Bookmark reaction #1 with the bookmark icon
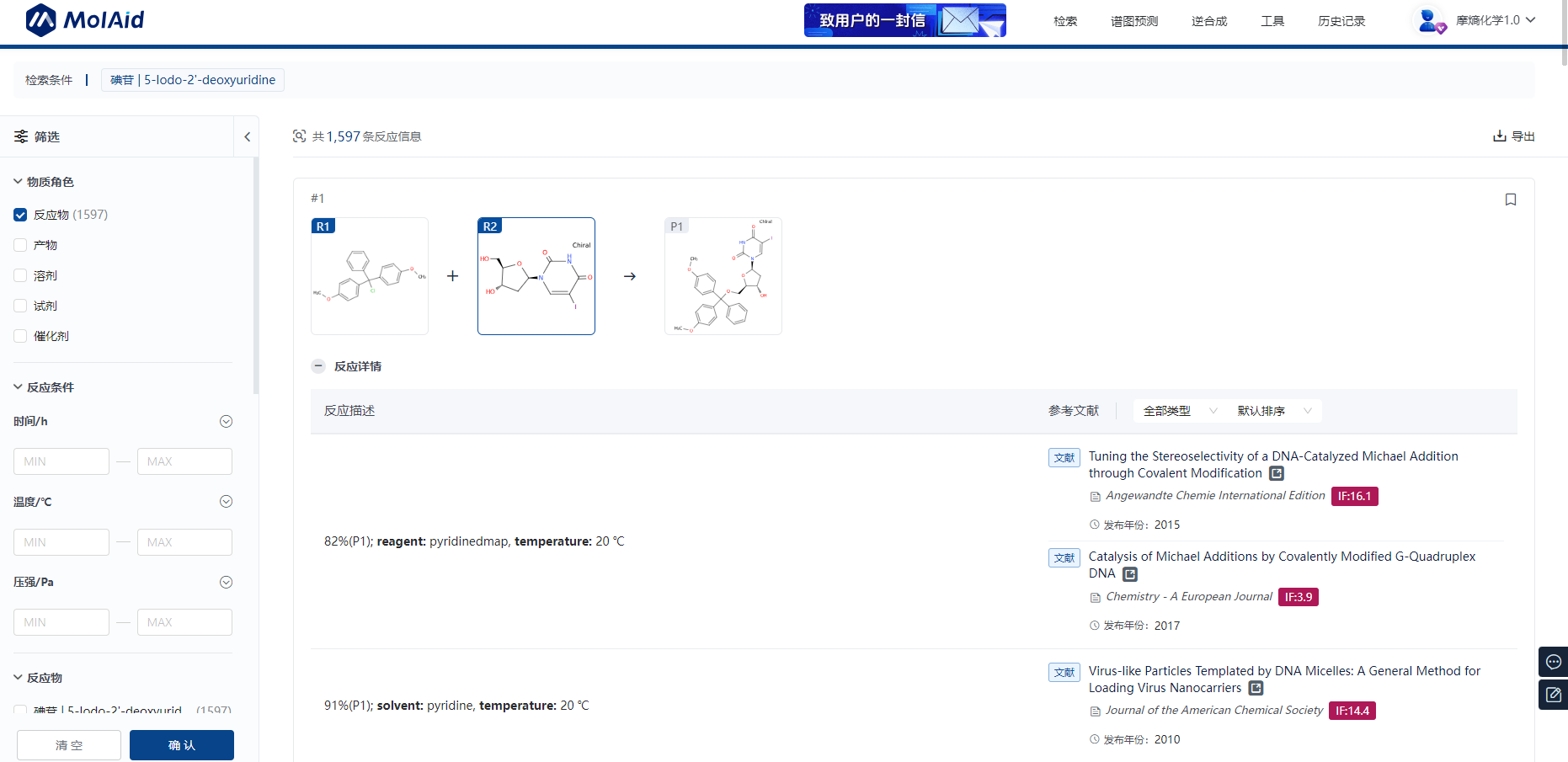This screenshot has height=762, width=1568. coord(1510,200)
